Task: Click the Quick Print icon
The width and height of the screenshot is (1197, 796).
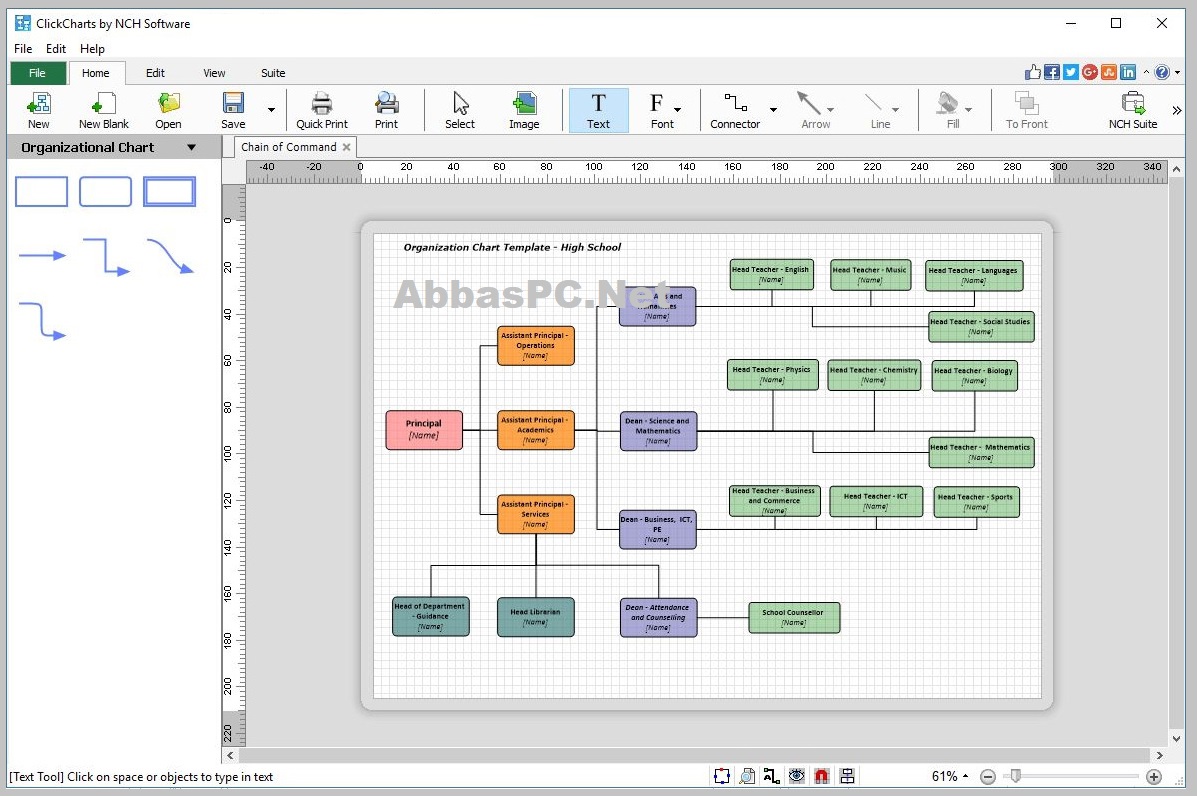Action: [321, 111]
